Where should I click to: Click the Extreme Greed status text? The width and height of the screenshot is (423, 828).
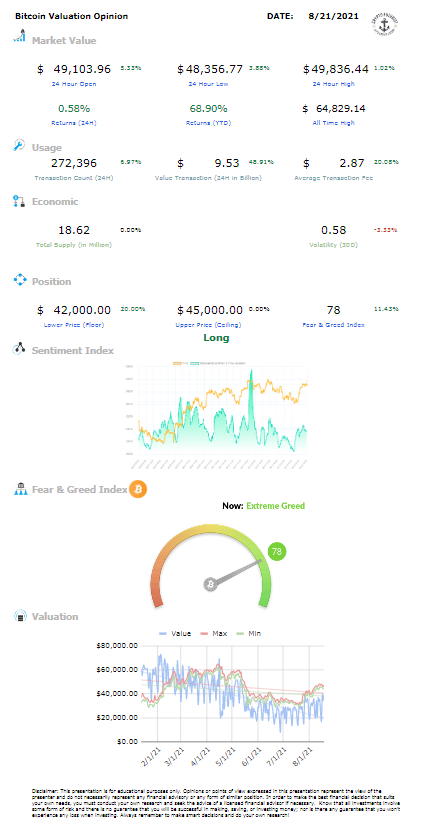point(276,505)
